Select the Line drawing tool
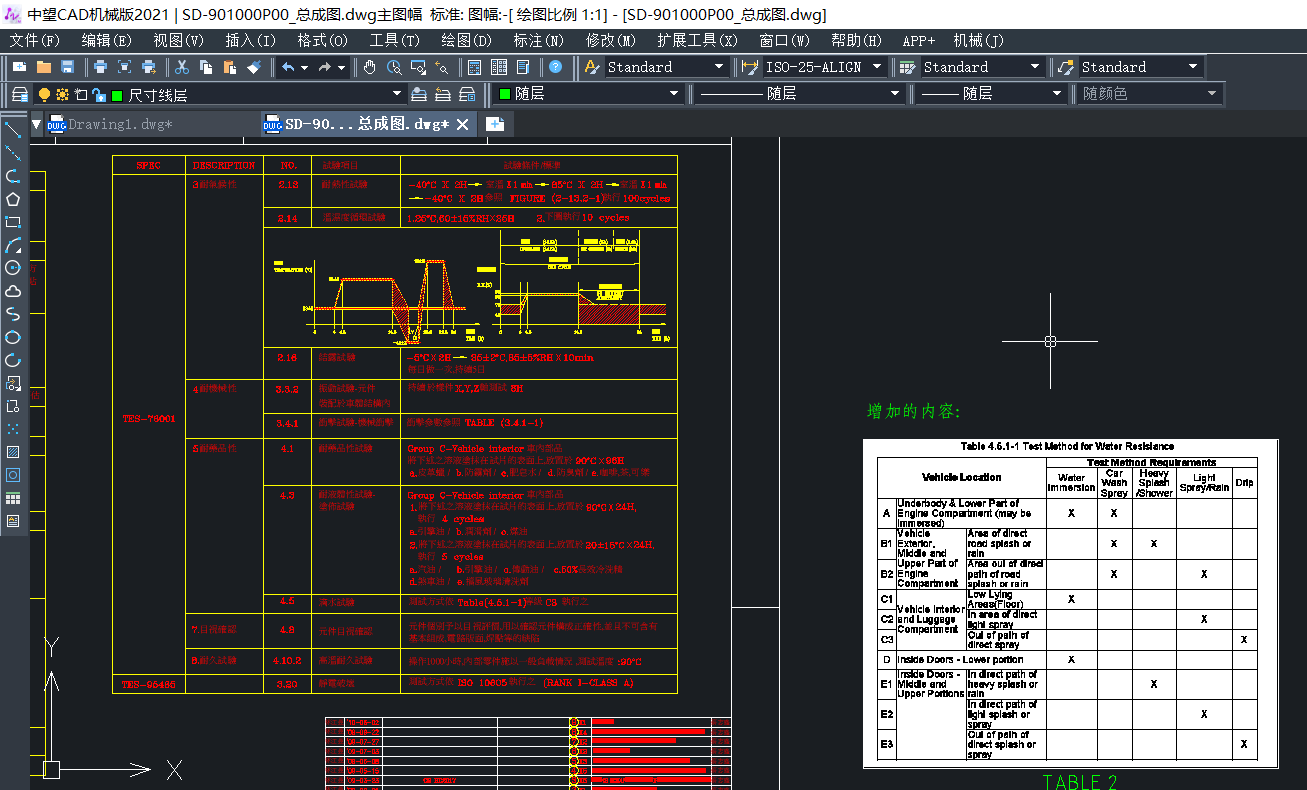The image size is (1307, 790). [13, 130]
